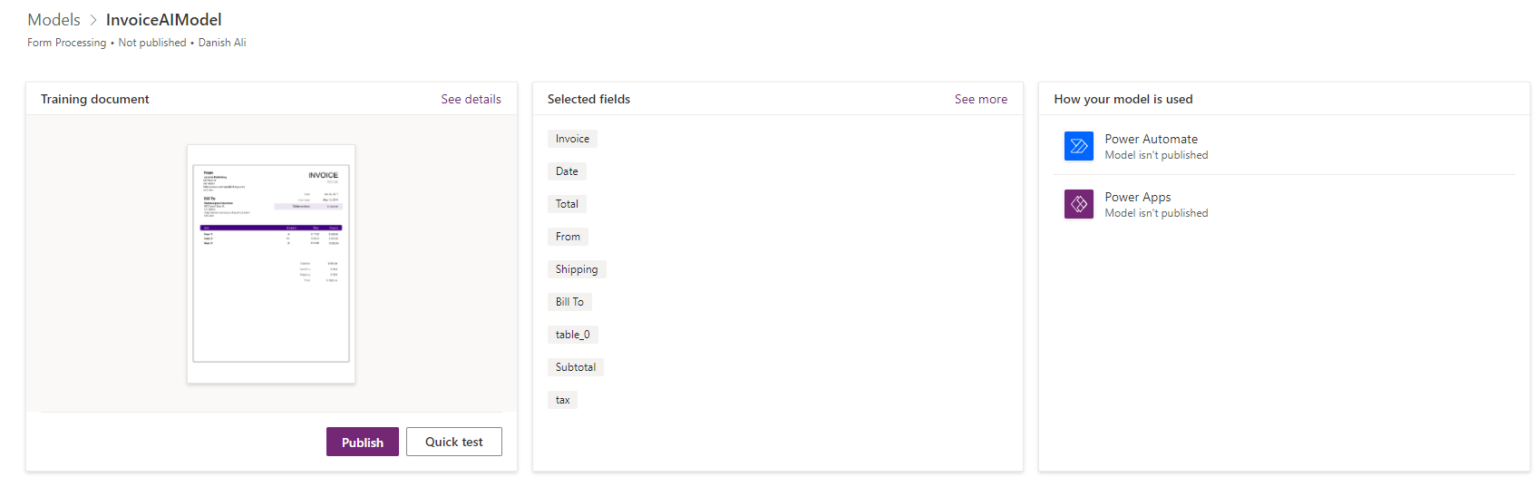Select the table_0 field tag

573,335
